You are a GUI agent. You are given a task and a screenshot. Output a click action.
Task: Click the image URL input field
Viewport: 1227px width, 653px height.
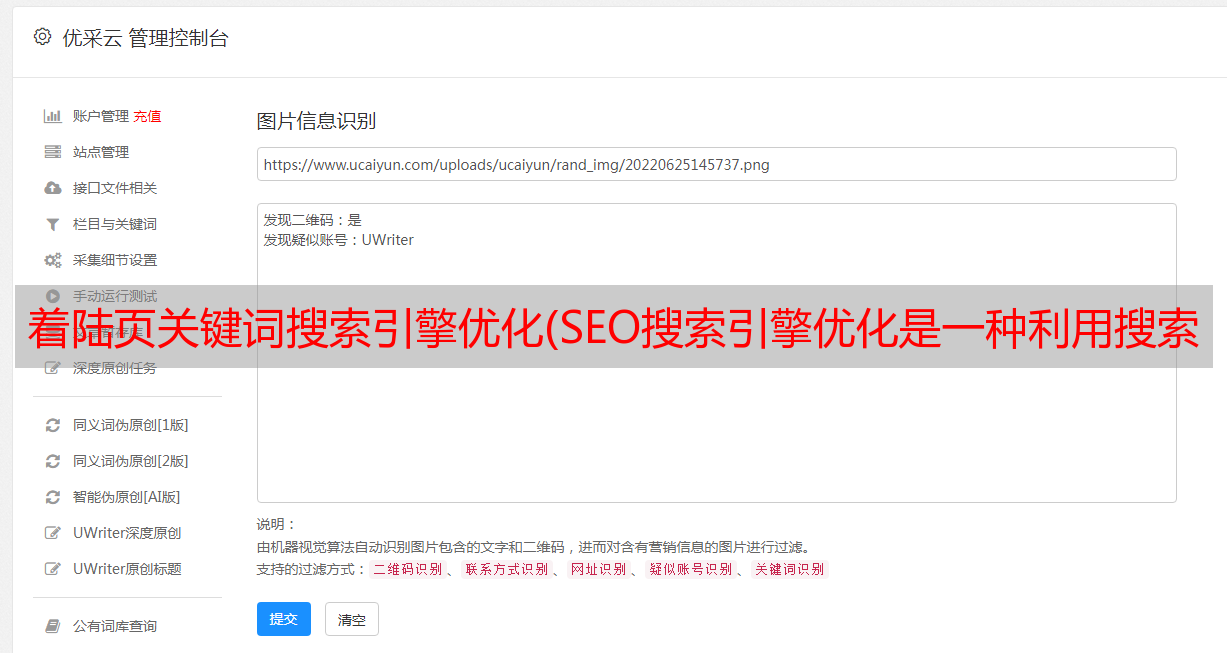point(716,164)
